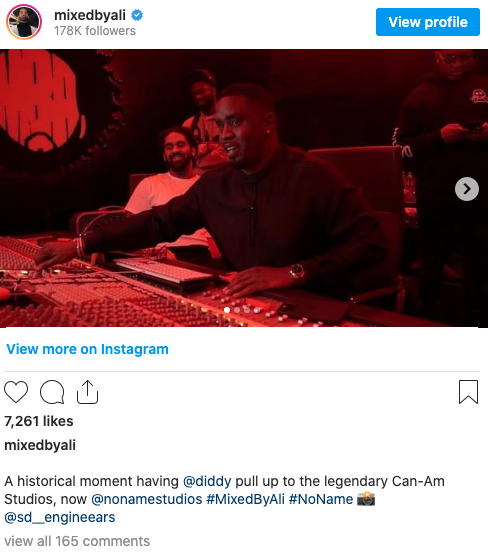The image size is (488, 558).
Task: Click the @diddy mention link
Action: 207,481
